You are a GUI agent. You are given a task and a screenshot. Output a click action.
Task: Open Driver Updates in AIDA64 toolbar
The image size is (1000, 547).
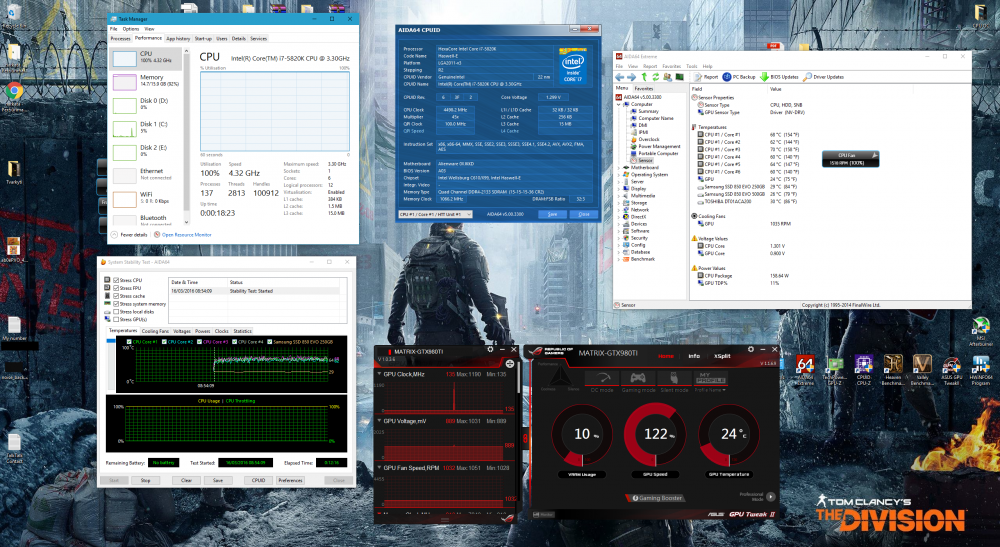(823, 77)
